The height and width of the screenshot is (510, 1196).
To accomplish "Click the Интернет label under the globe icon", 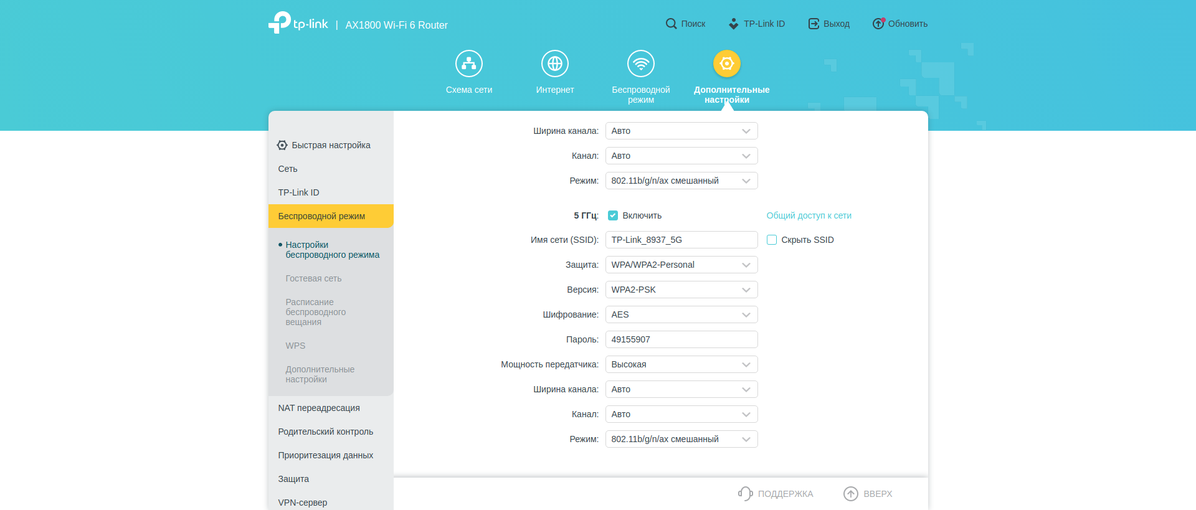I will tap(555, 90).
